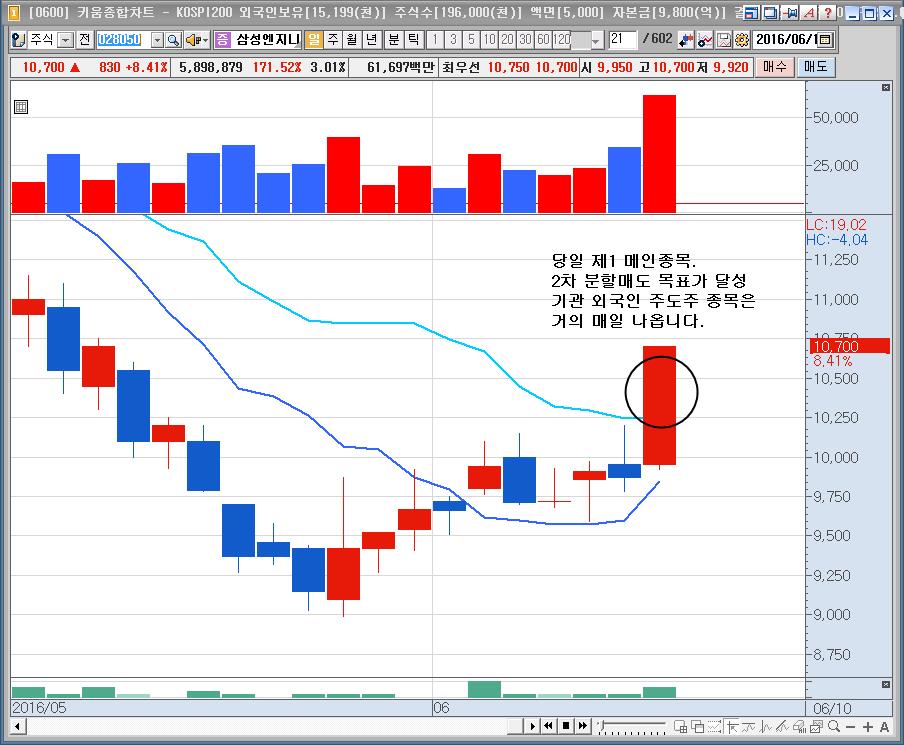This screenshot has height=745, width=904.
Task: Select daily 일 chart period
Action: point(314,40)
